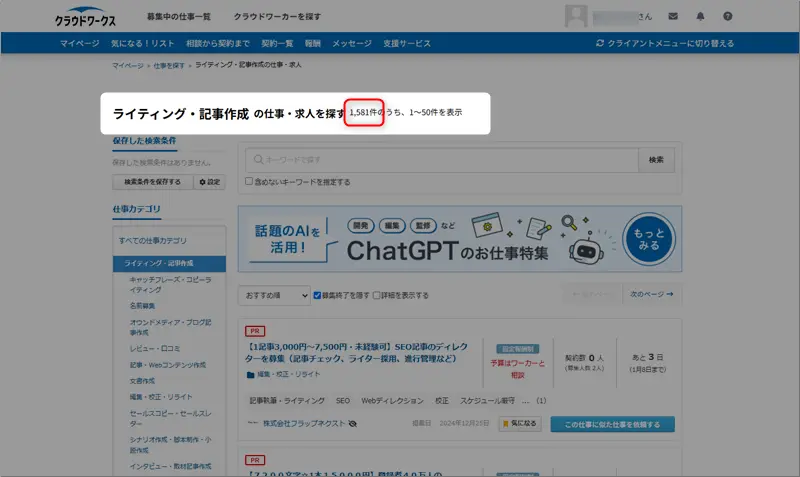Viewport: 800px width, 477px height.
Task: Click the keyword search input field
Action: pos(440,160)
